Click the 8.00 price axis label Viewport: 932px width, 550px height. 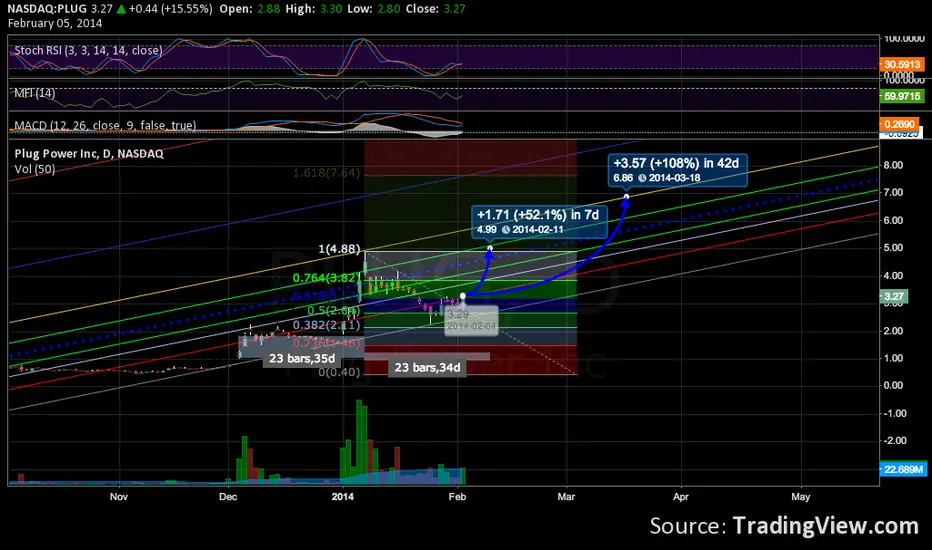[x=893, y=165]
